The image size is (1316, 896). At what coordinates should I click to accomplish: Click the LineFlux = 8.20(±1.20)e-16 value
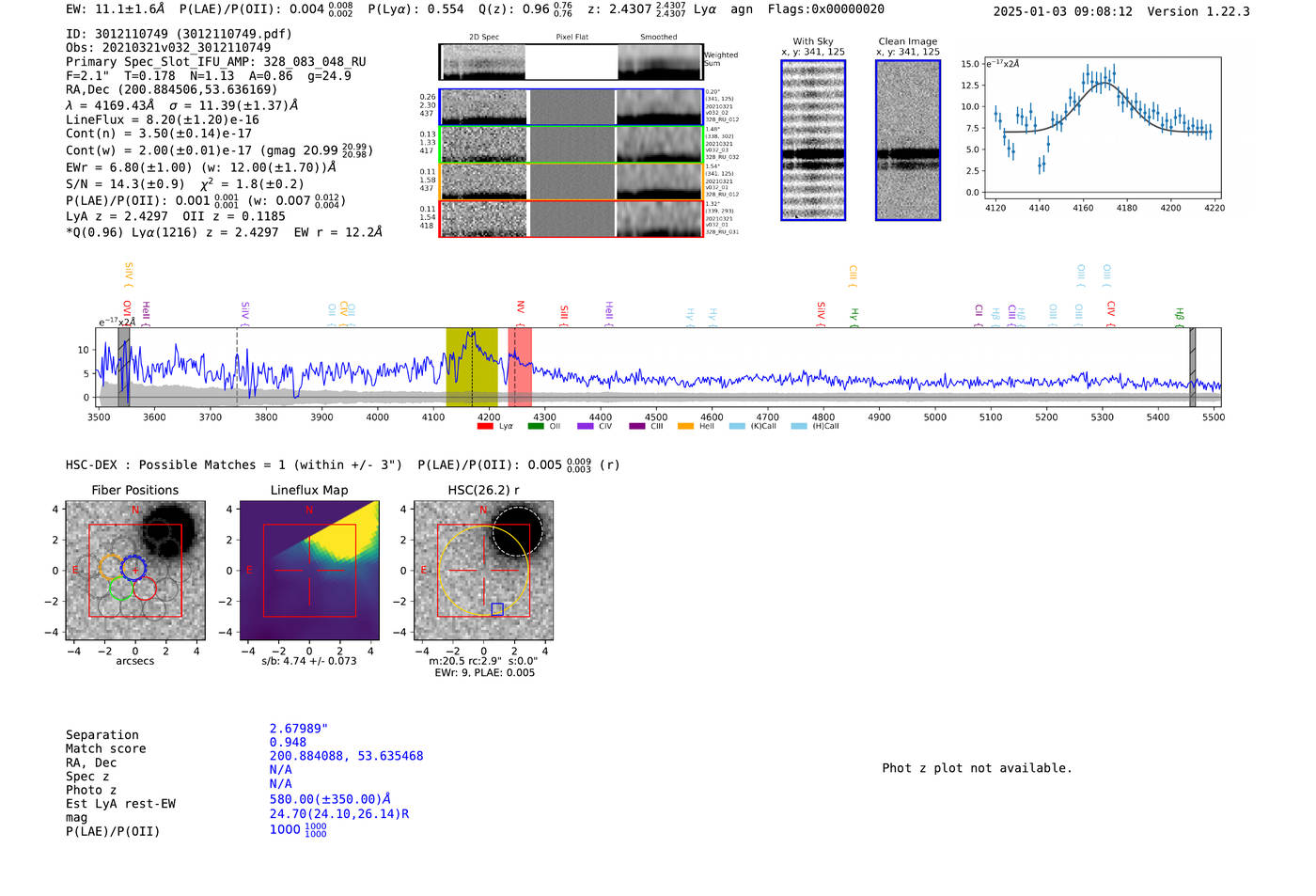coord(163,120)
